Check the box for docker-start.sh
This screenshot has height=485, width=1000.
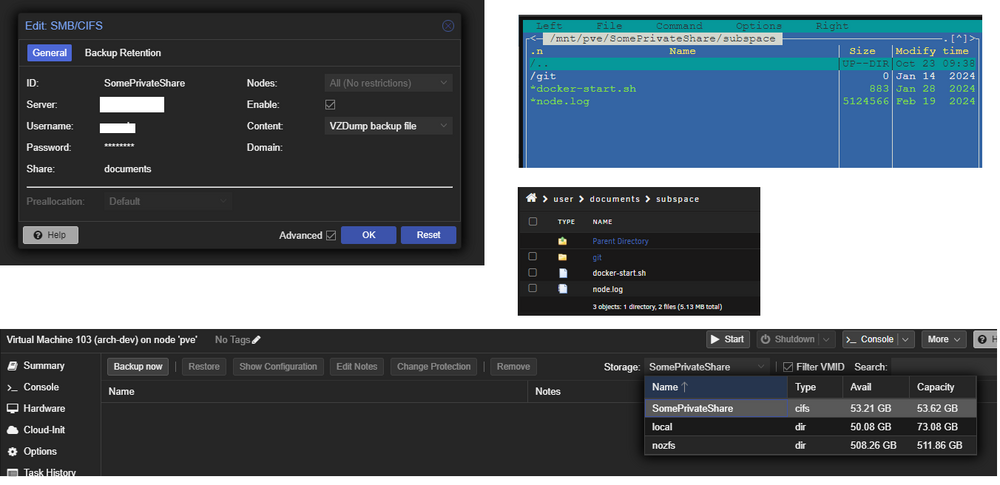coord(533,272)
